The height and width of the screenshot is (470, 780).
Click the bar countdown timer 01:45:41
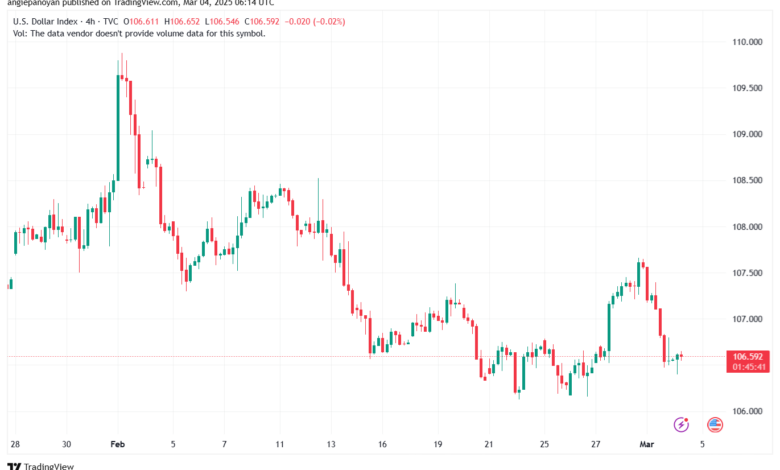(748, 367)
